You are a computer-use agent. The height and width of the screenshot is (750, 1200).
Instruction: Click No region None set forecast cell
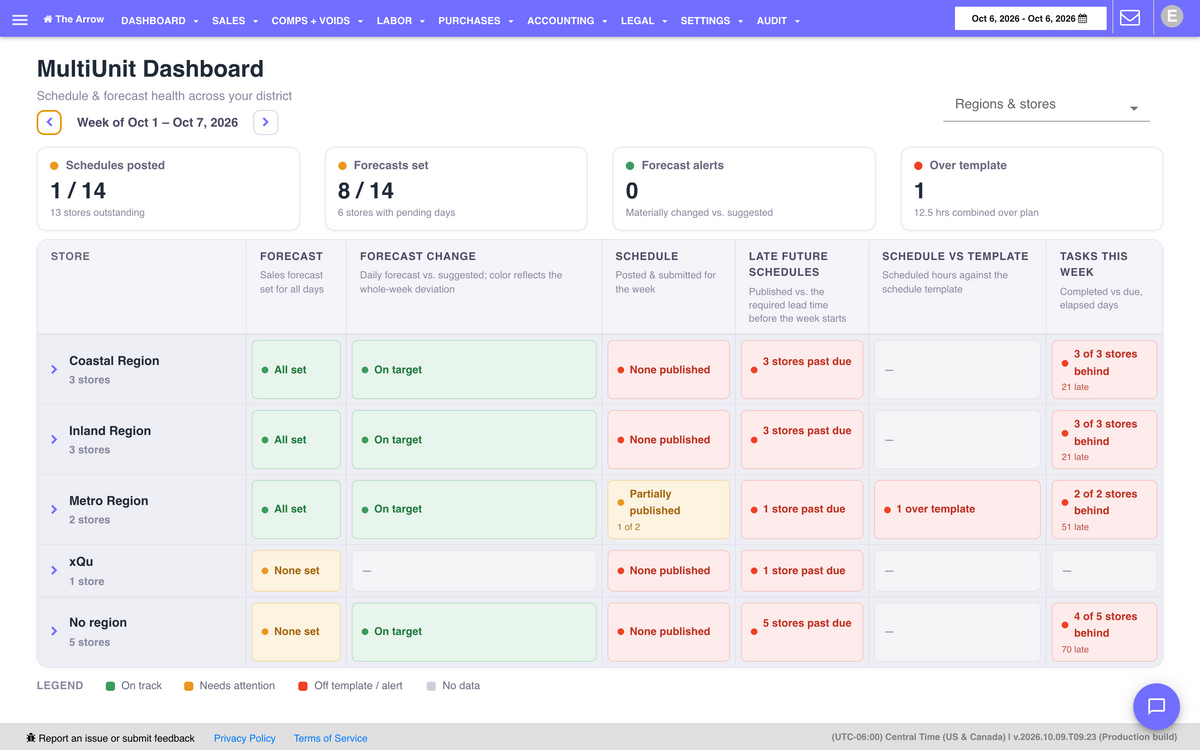(296, 631)
